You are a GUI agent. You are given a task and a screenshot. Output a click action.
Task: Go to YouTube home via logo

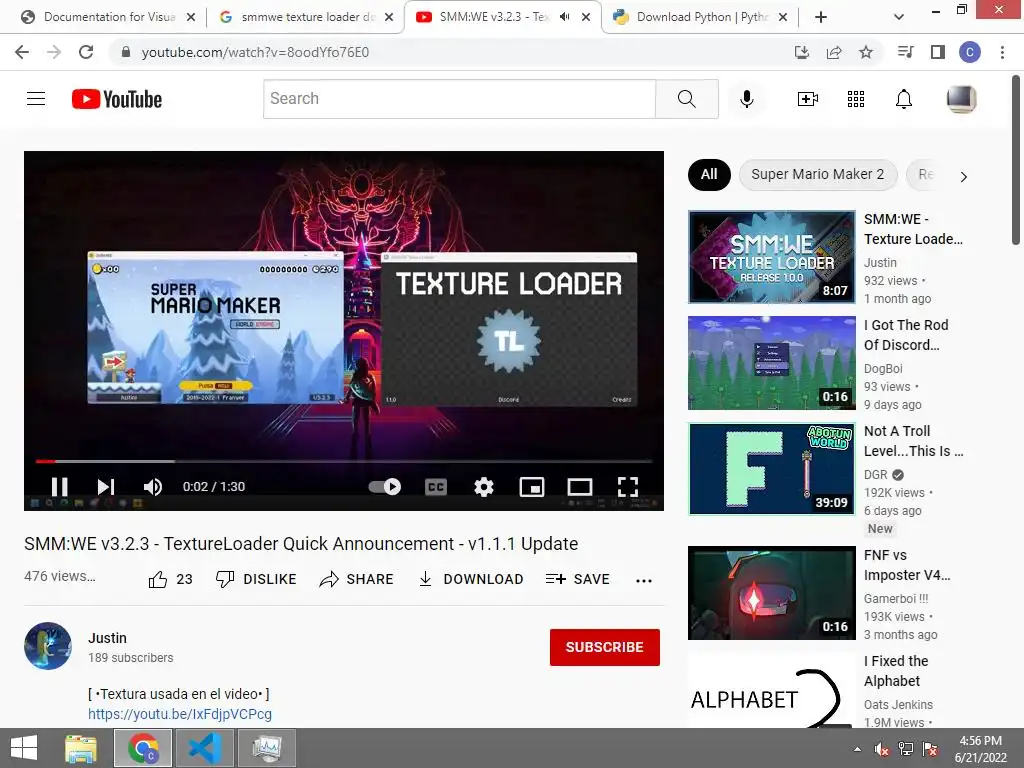pyautogui.click(x=117, y=99)
